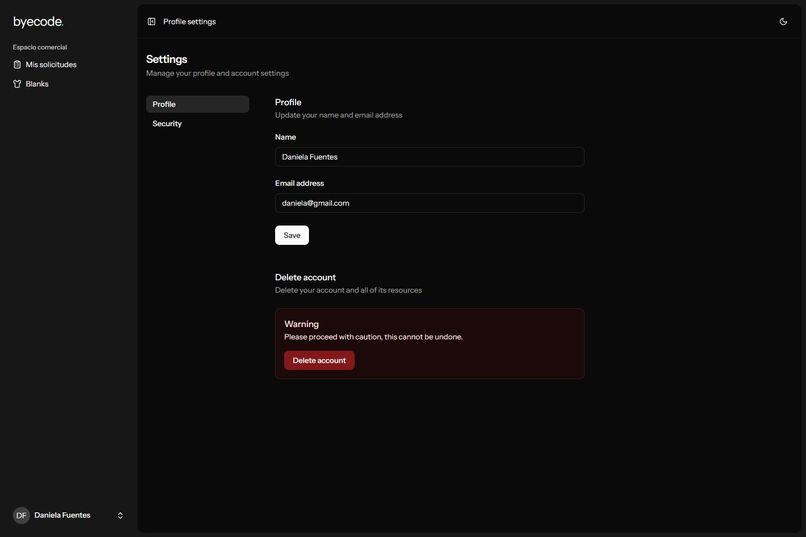Open the Daniela Fuentes account name

pos(62,515)
